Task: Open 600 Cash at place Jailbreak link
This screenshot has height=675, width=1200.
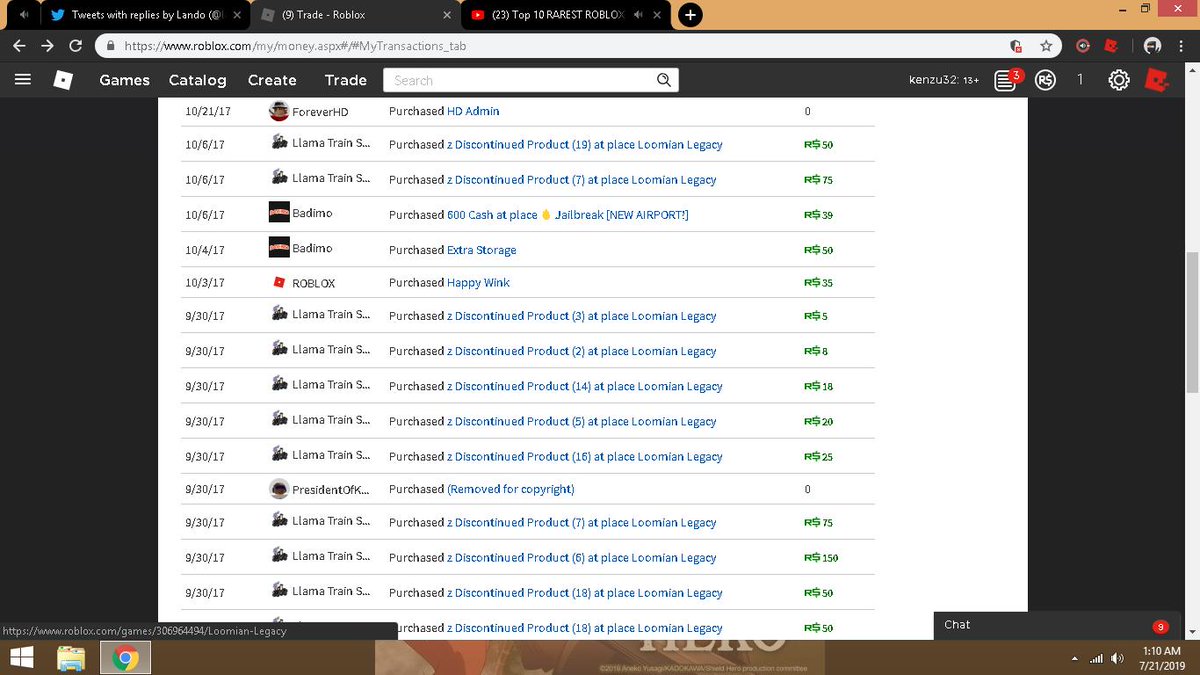Action: (567, 215)
